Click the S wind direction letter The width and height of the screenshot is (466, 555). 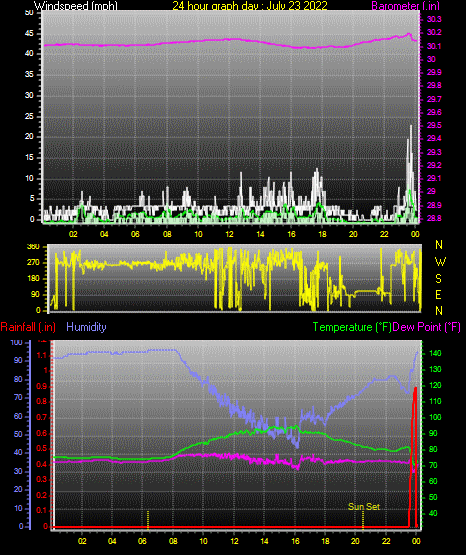[x=438, y=279]
